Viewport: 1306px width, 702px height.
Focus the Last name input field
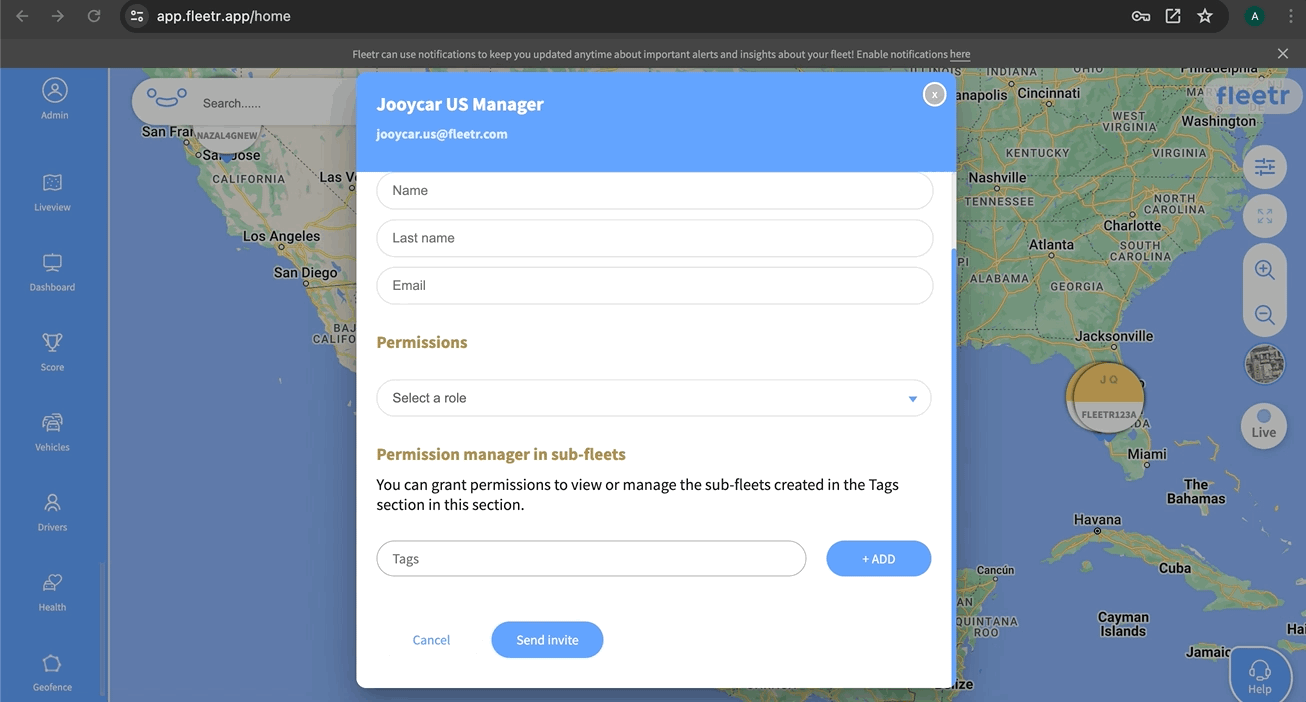coord(655,238)
